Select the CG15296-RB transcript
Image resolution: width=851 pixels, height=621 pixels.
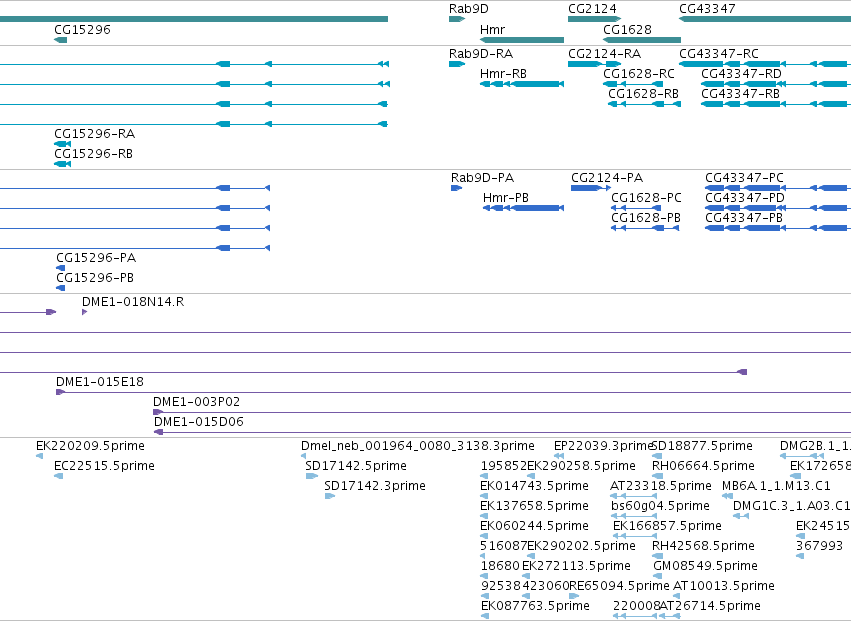[62, 164]
